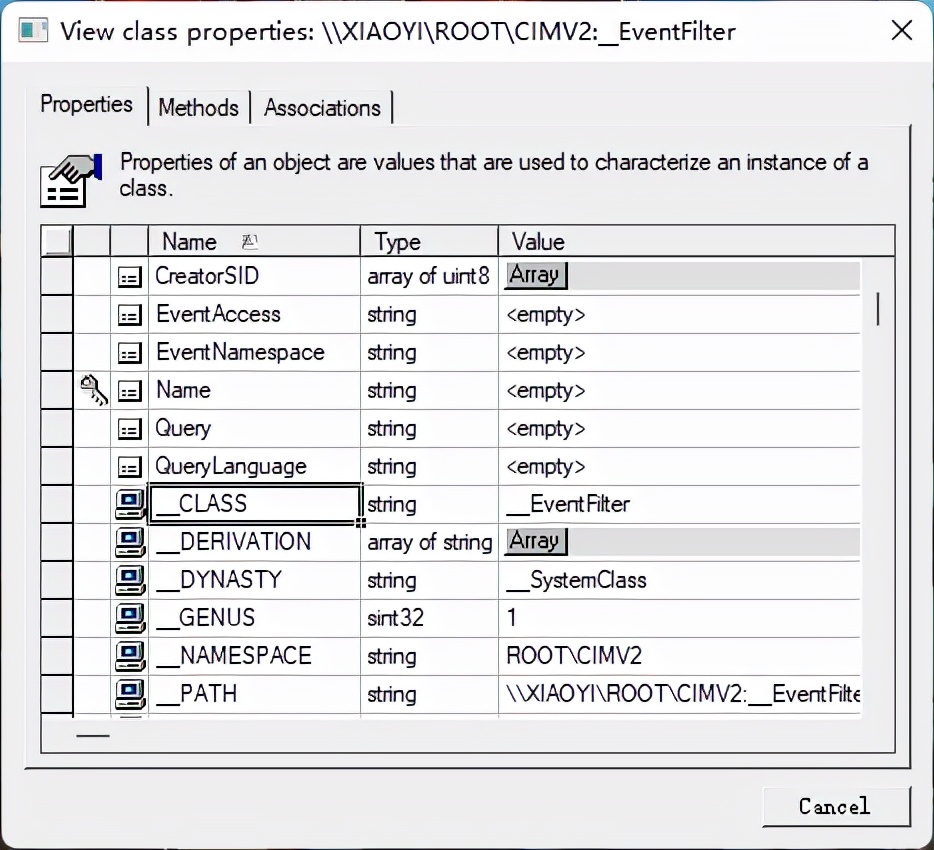Click the __GENUS system property computer icon
The width and height of the screenshot is (934, 850).
[x=130, y=618]
